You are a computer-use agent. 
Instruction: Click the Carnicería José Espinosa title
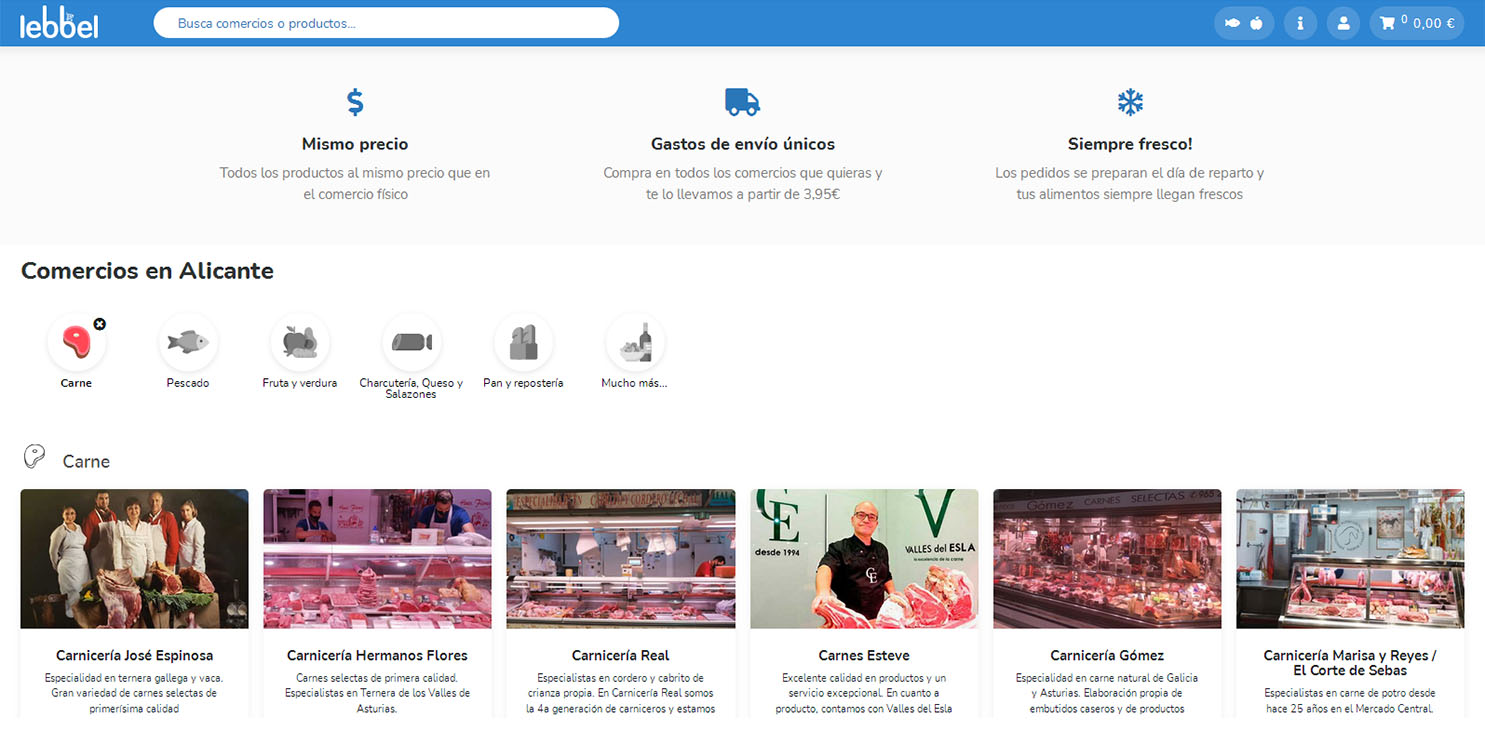point(135,656)
